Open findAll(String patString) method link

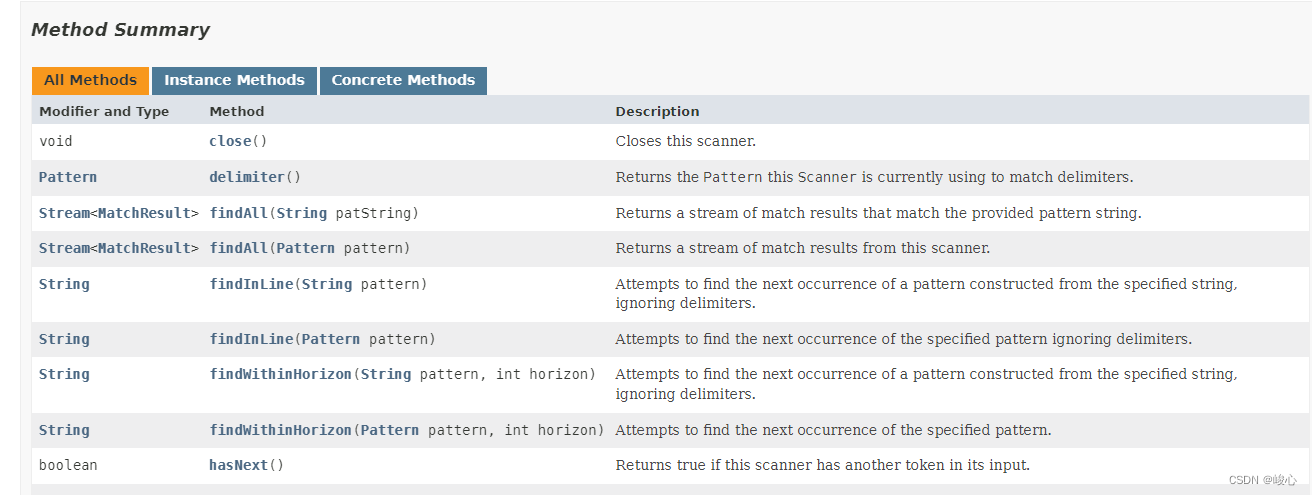(x=238, y=213)
